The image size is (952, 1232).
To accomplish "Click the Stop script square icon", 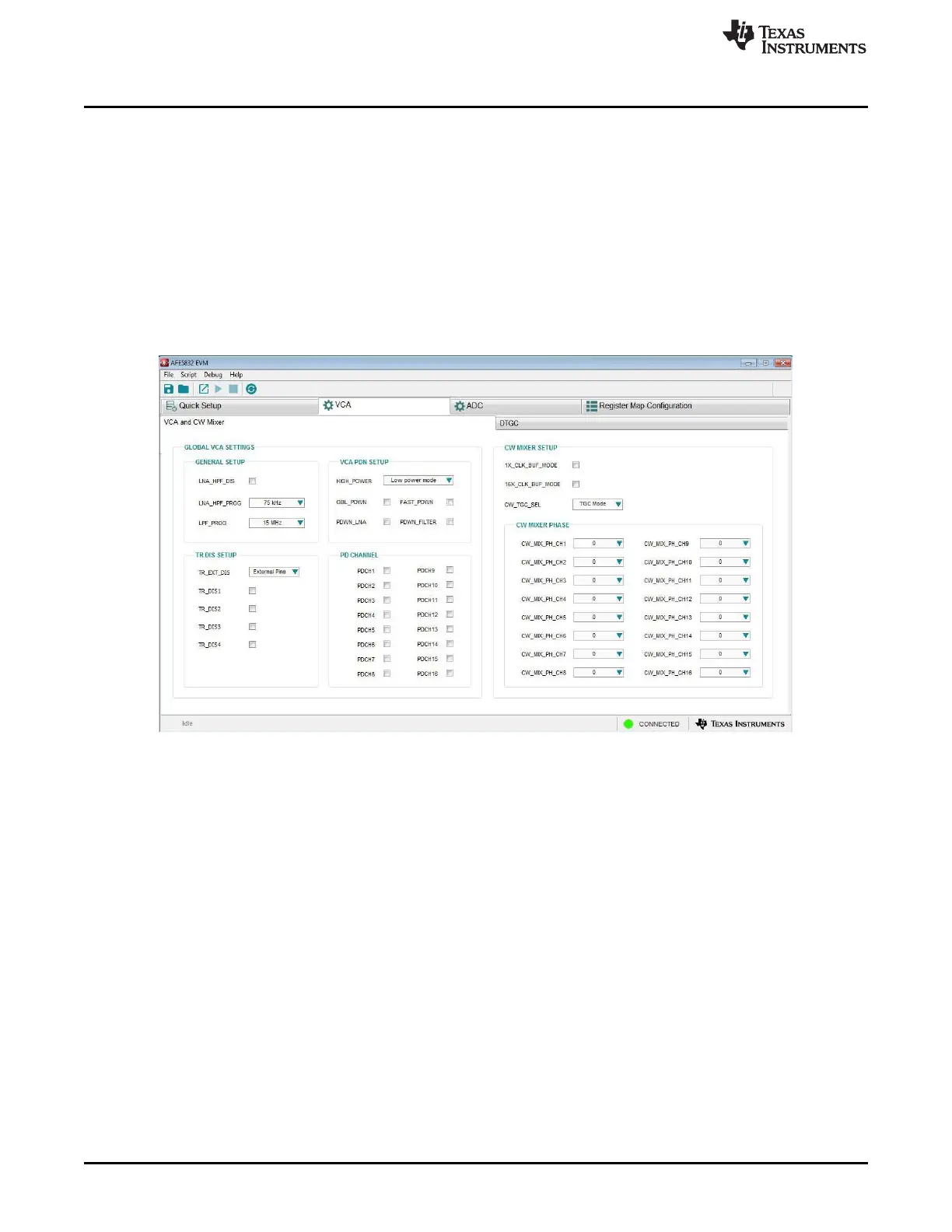I will (x=233, y=389).
